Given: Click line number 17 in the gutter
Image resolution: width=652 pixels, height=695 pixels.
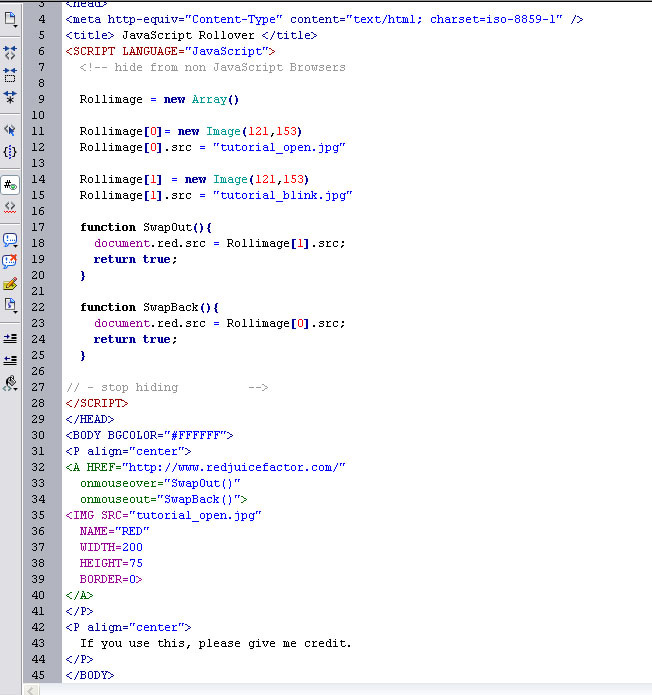Looking at the screenshot, I should tap(38, 227).
